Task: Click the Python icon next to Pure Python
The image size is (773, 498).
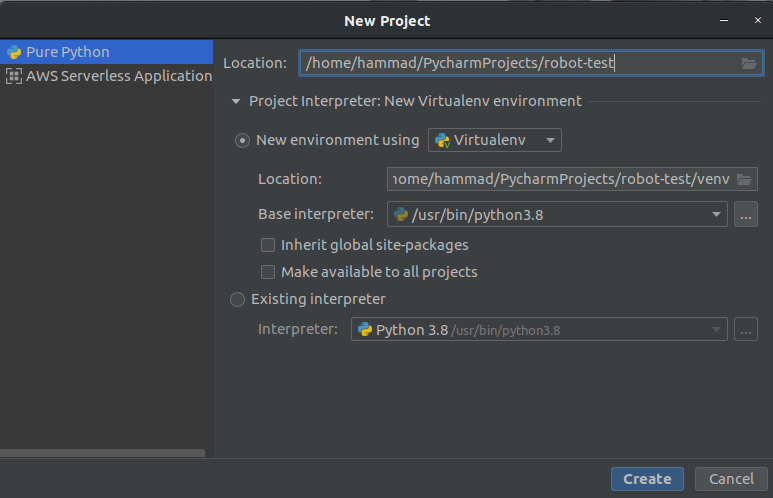Action: pos(14,52)
